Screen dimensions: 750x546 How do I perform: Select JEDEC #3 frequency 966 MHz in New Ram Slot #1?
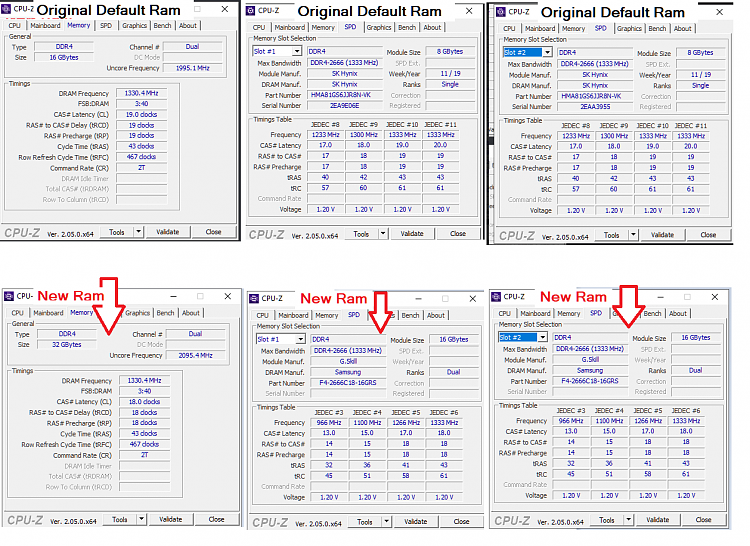pyautogui.click(x=329, y=423)
